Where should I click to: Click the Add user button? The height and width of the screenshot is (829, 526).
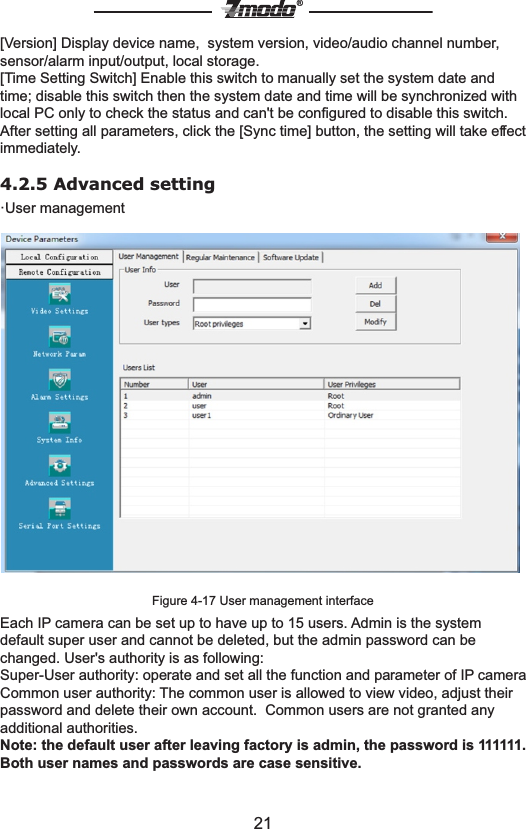point(375,285)
